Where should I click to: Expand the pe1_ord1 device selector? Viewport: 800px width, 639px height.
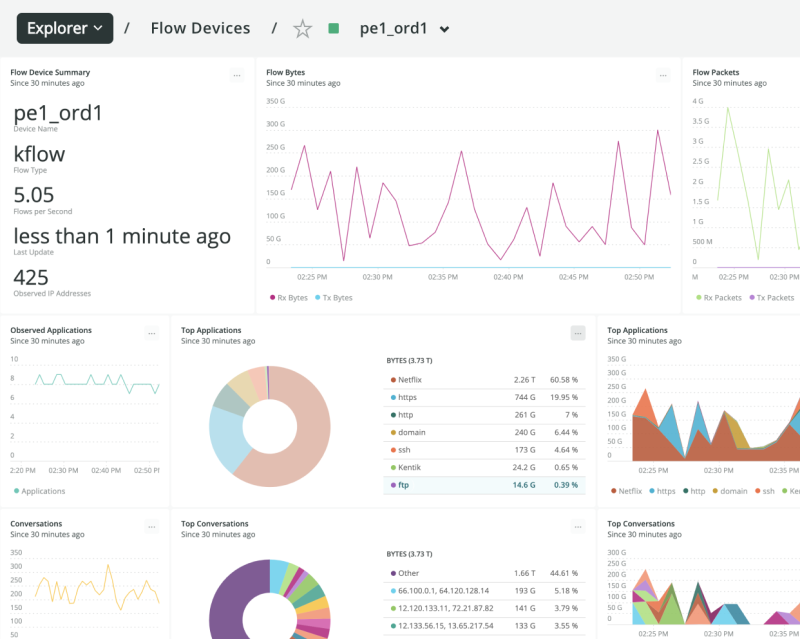click(x=444, y=30)
